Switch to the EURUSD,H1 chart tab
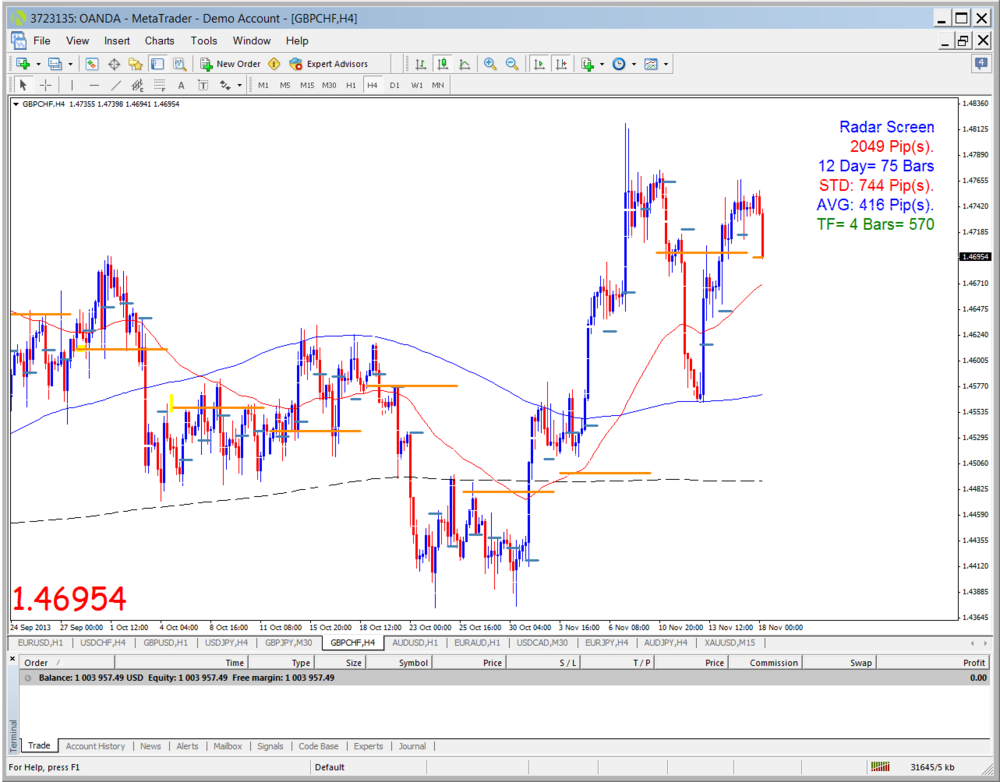 coord(40,643)
